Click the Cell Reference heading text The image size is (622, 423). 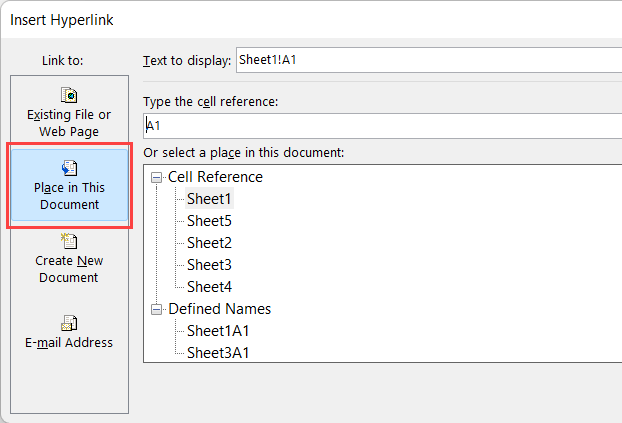(215, 177)
